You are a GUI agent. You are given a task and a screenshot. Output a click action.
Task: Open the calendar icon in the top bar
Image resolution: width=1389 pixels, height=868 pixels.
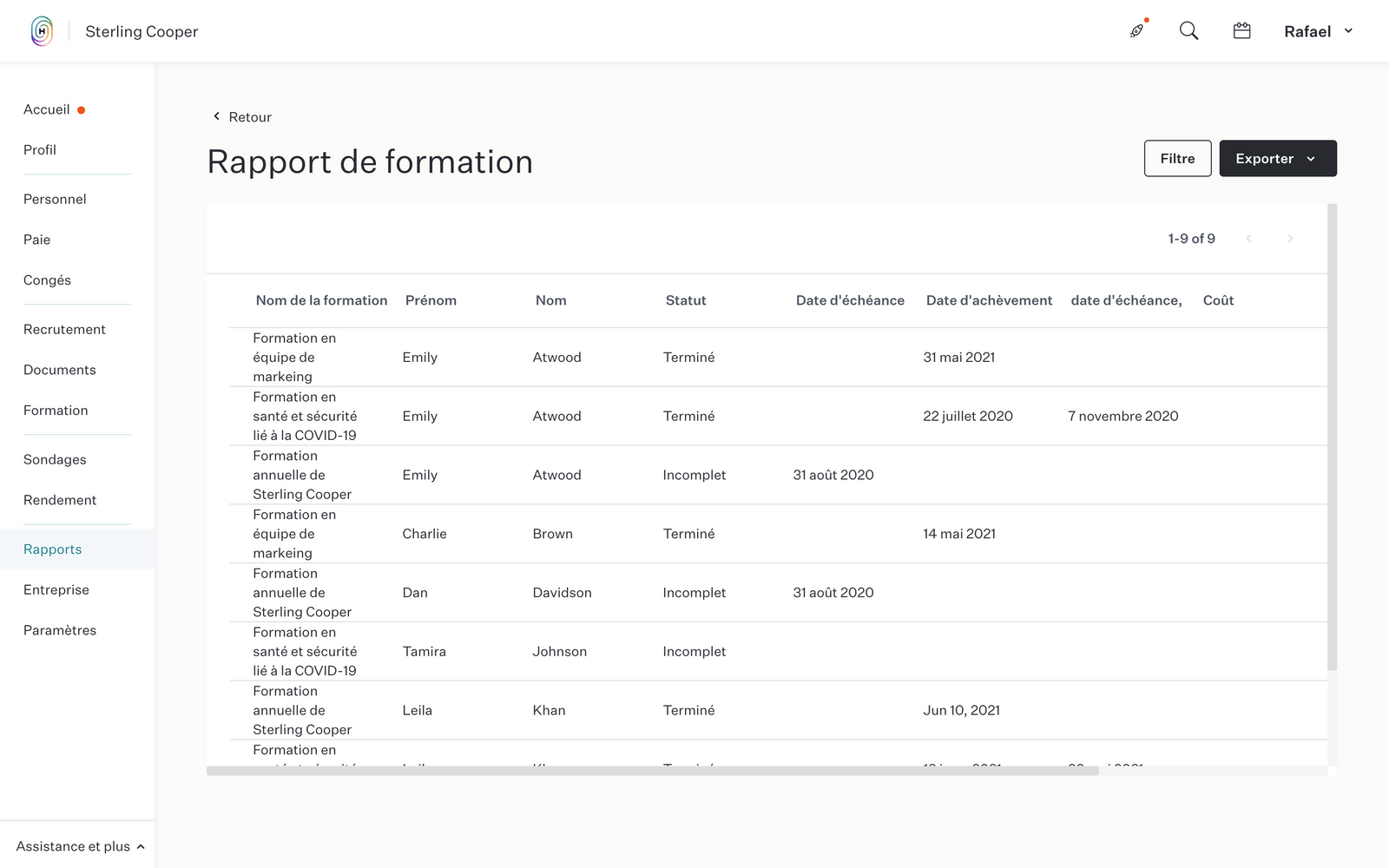tap(1241, 30)
